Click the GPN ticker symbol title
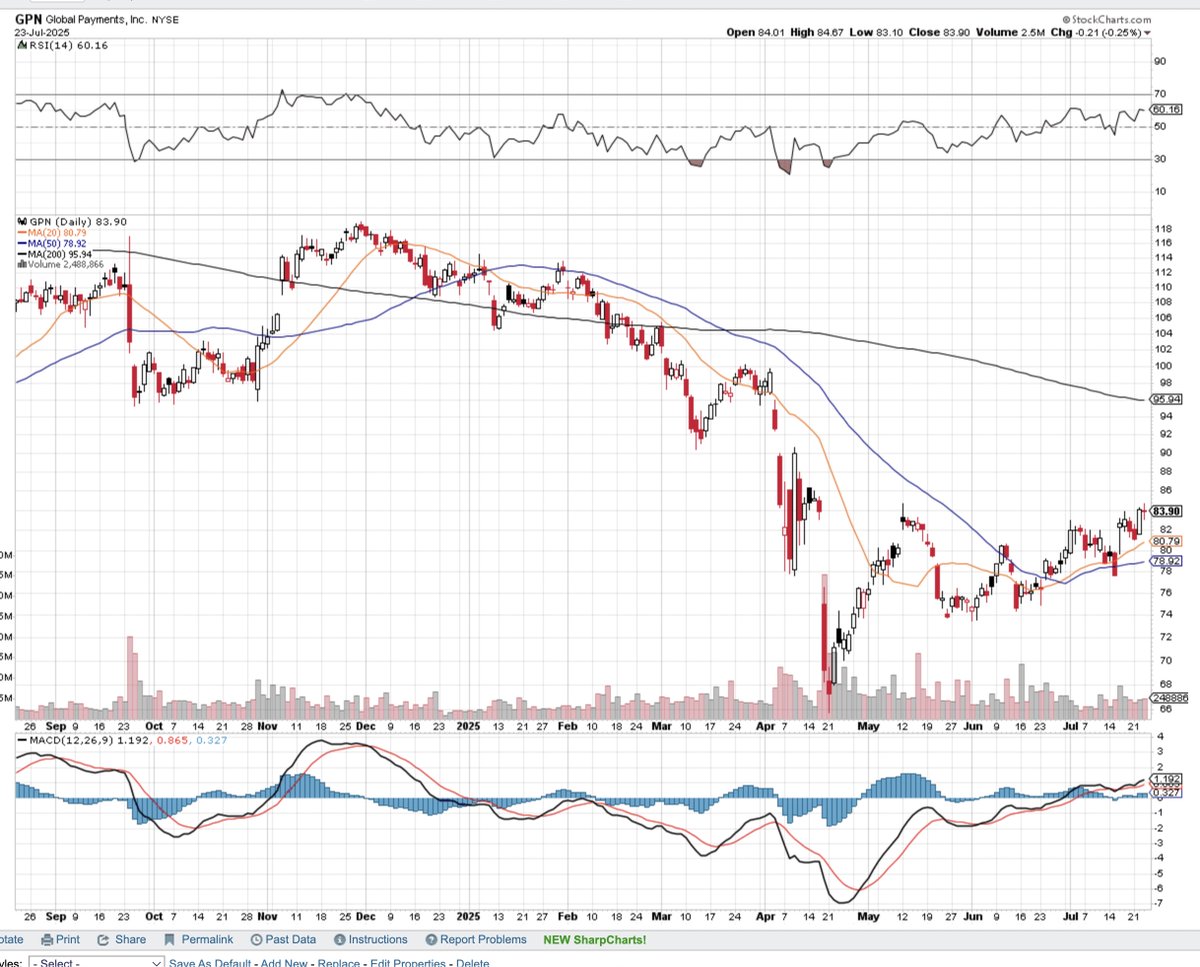Screen dimensions: 1200x967 coord(28,18)
